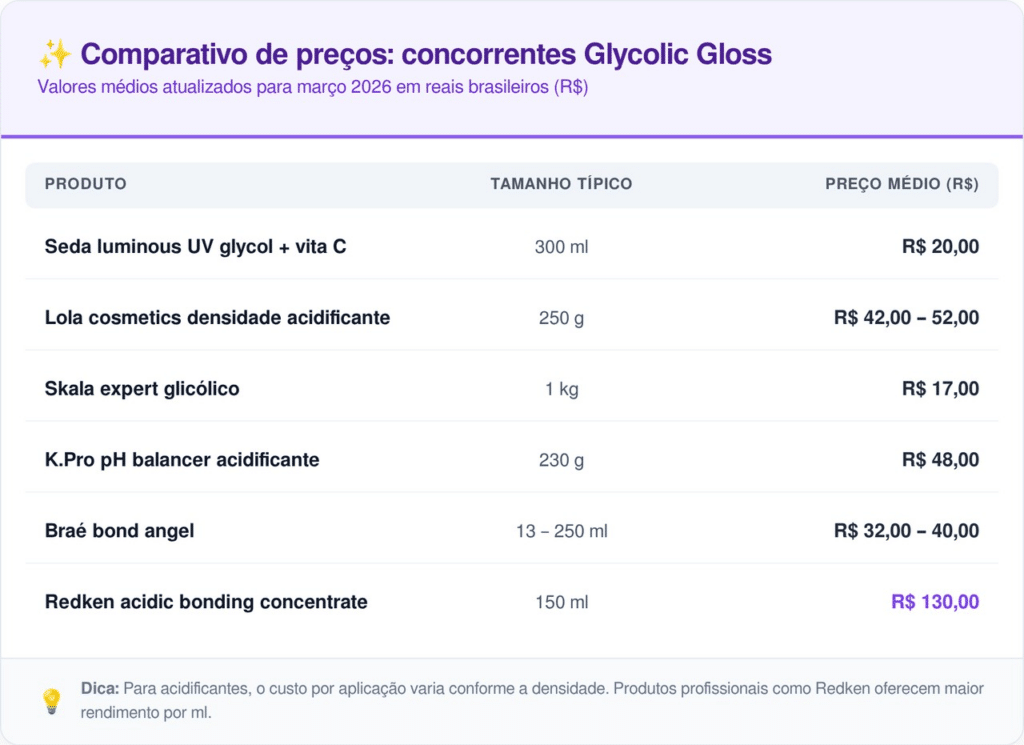This screenshot has height=745, width=1024.
Task: Select the Seda luminous UV glycol row
Action: pos(196,246)
